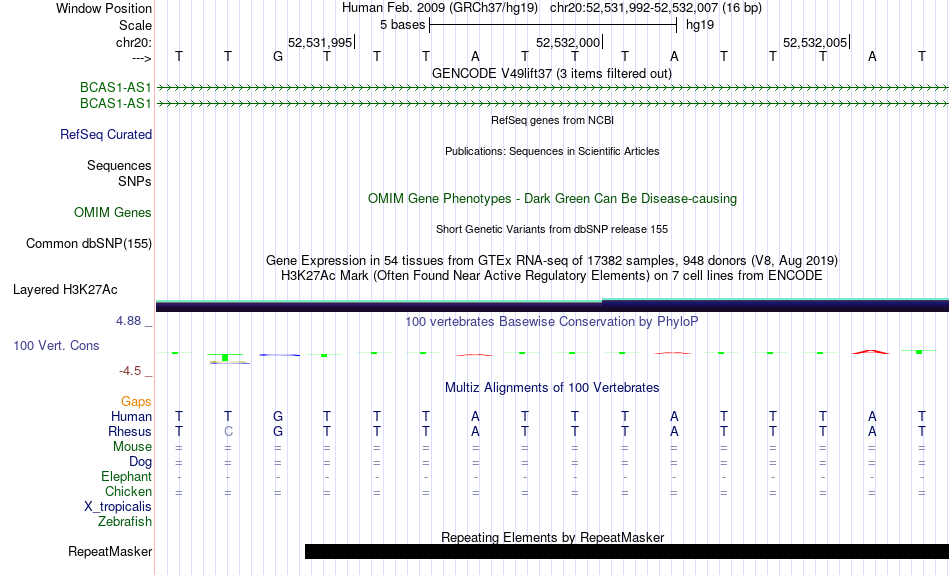Click the 52,531,995 position ruler label

(320, 42)
